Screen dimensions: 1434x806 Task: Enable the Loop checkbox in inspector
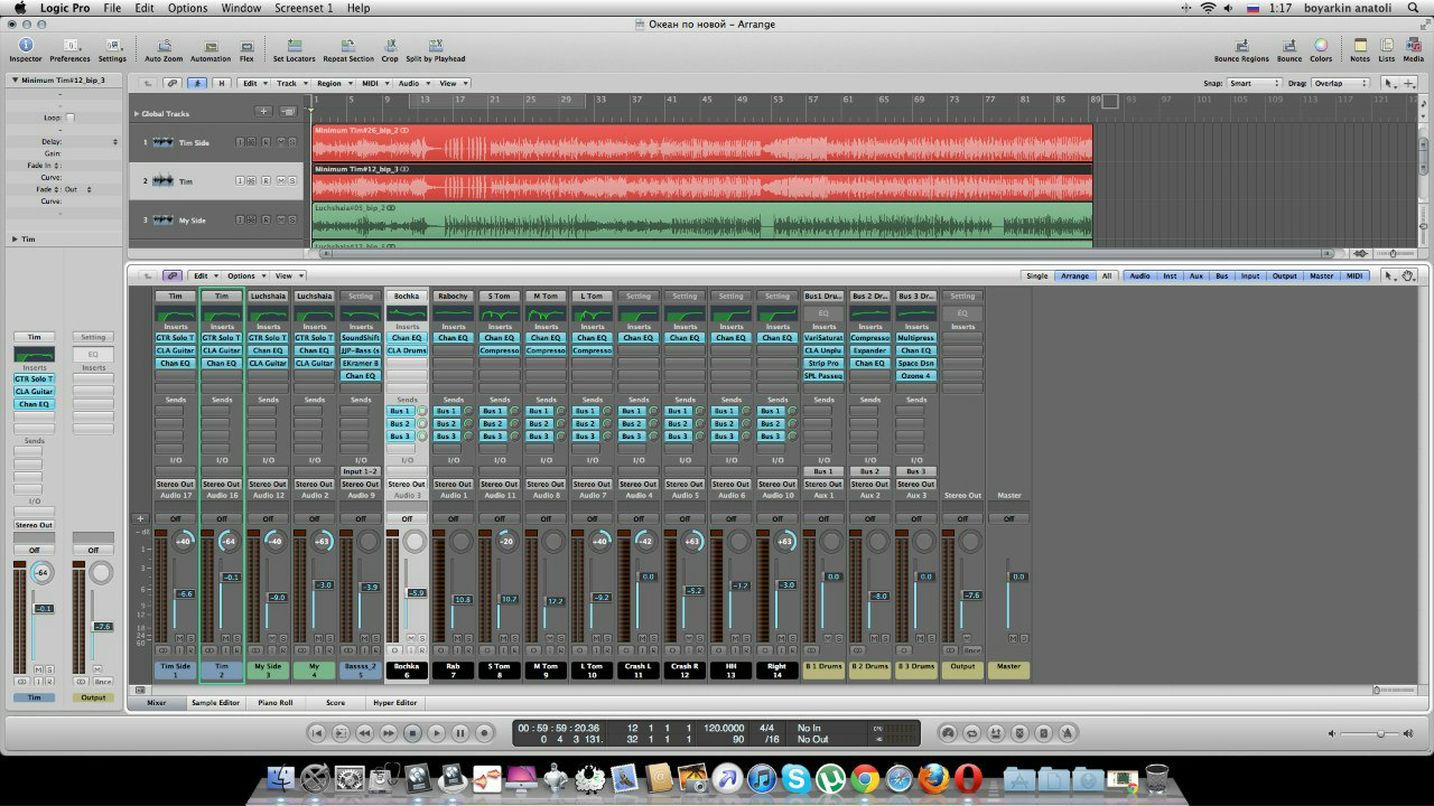pos(70,117)
